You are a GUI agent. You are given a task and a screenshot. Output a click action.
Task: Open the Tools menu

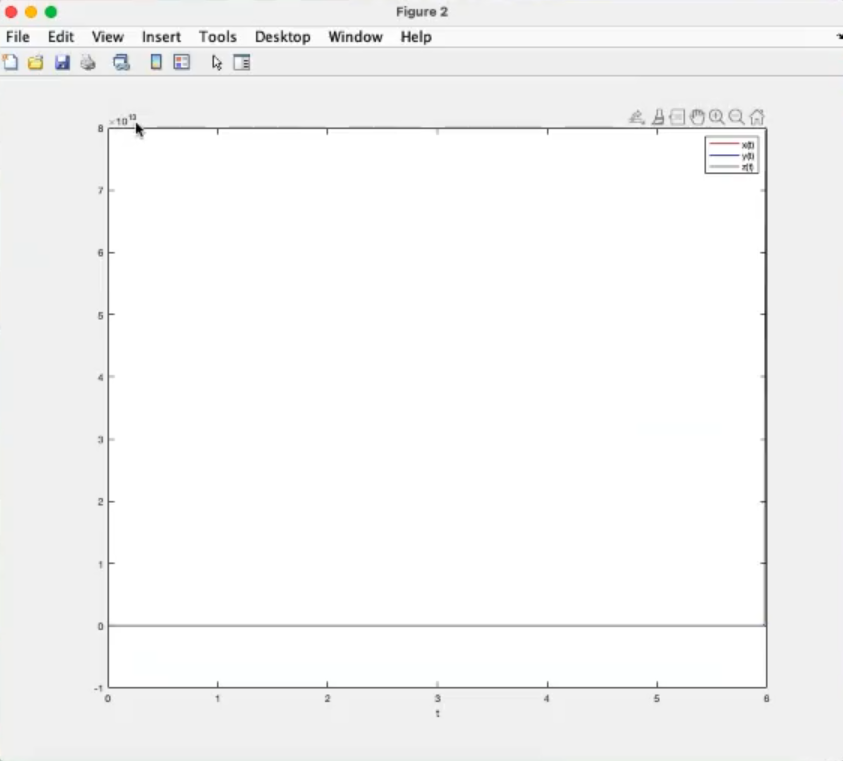[217, 37]
